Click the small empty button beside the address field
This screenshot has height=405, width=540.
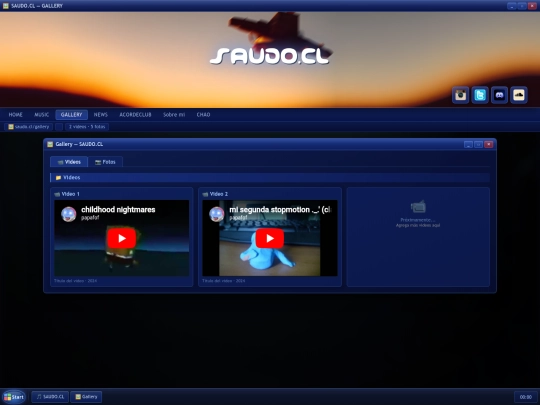click(x=59, y=127)
